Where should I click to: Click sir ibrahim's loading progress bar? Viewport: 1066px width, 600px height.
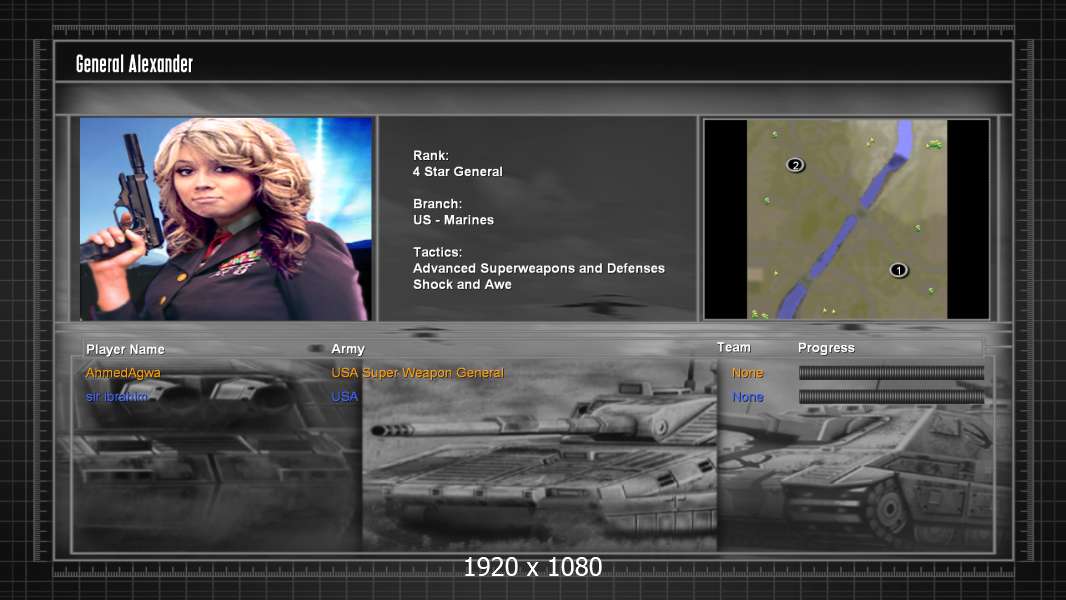pos(891,397)
